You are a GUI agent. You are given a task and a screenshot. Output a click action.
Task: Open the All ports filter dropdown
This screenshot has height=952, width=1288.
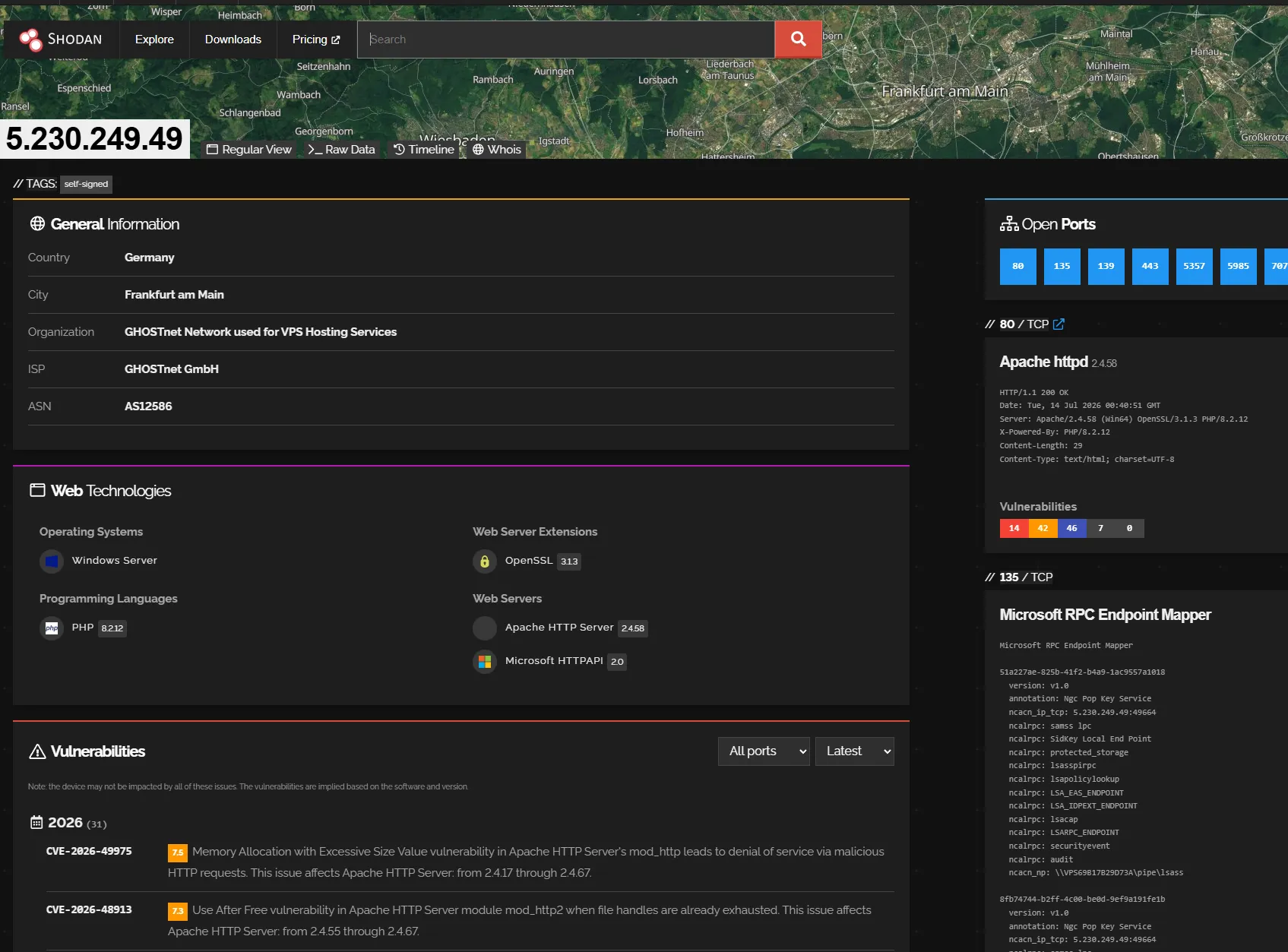(764, 751)
